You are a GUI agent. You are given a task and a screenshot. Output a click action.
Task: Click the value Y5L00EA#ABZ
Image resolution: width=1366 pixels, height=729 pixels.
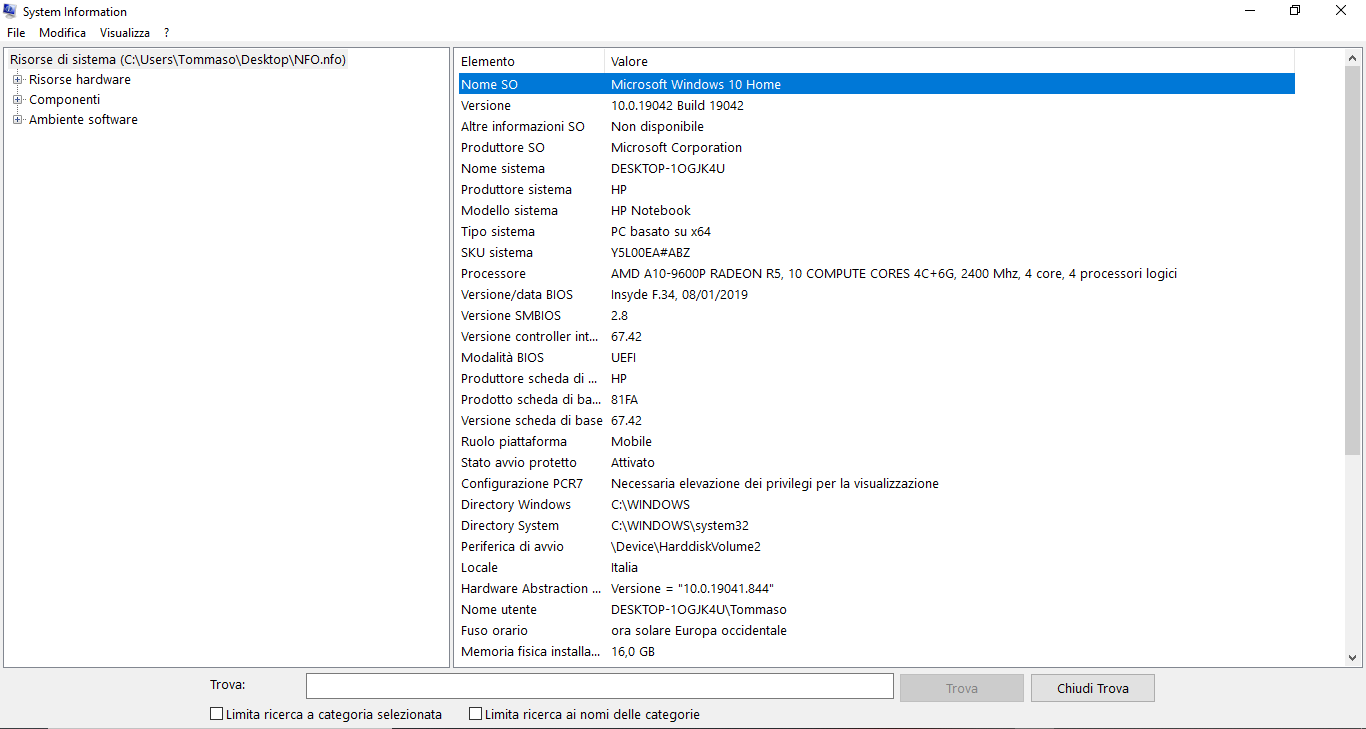[x=651, y=252]
